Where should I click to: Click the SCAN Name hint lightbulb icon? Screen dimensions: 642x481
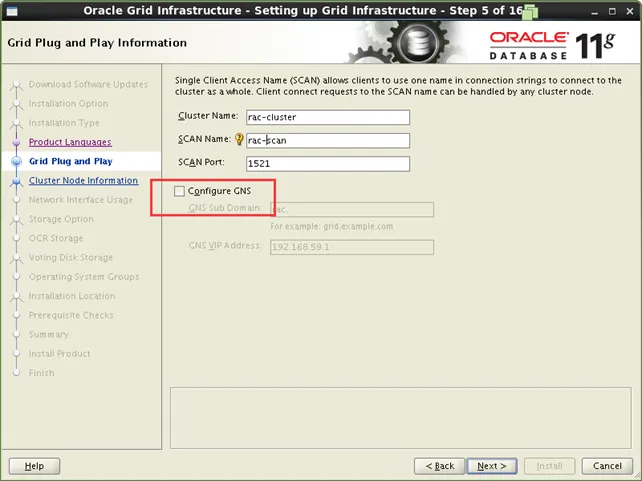[x=239, y=140]
